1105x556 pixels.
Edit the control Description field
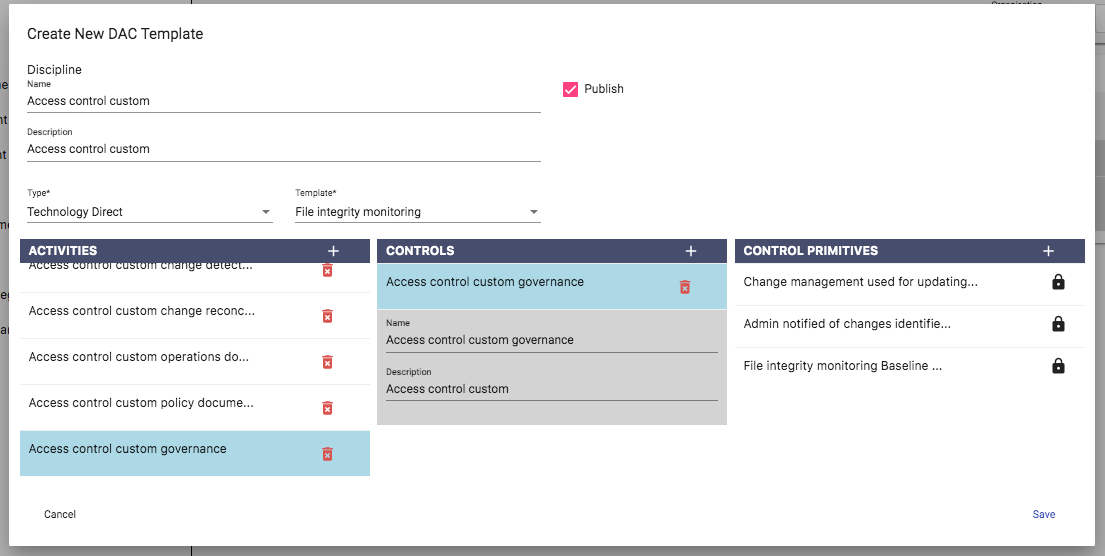[552, 389]
